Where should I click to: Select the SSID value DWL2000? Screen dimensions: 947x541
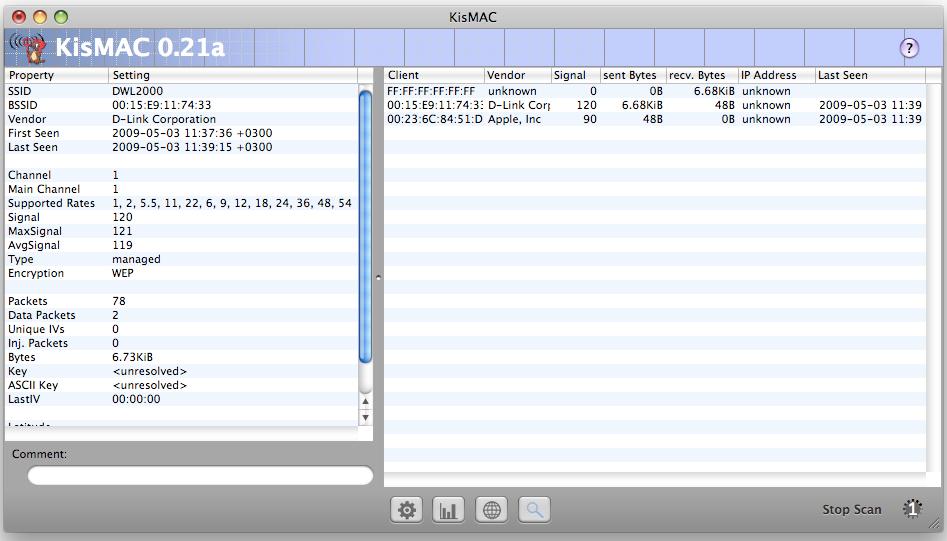tap(137, 91)
